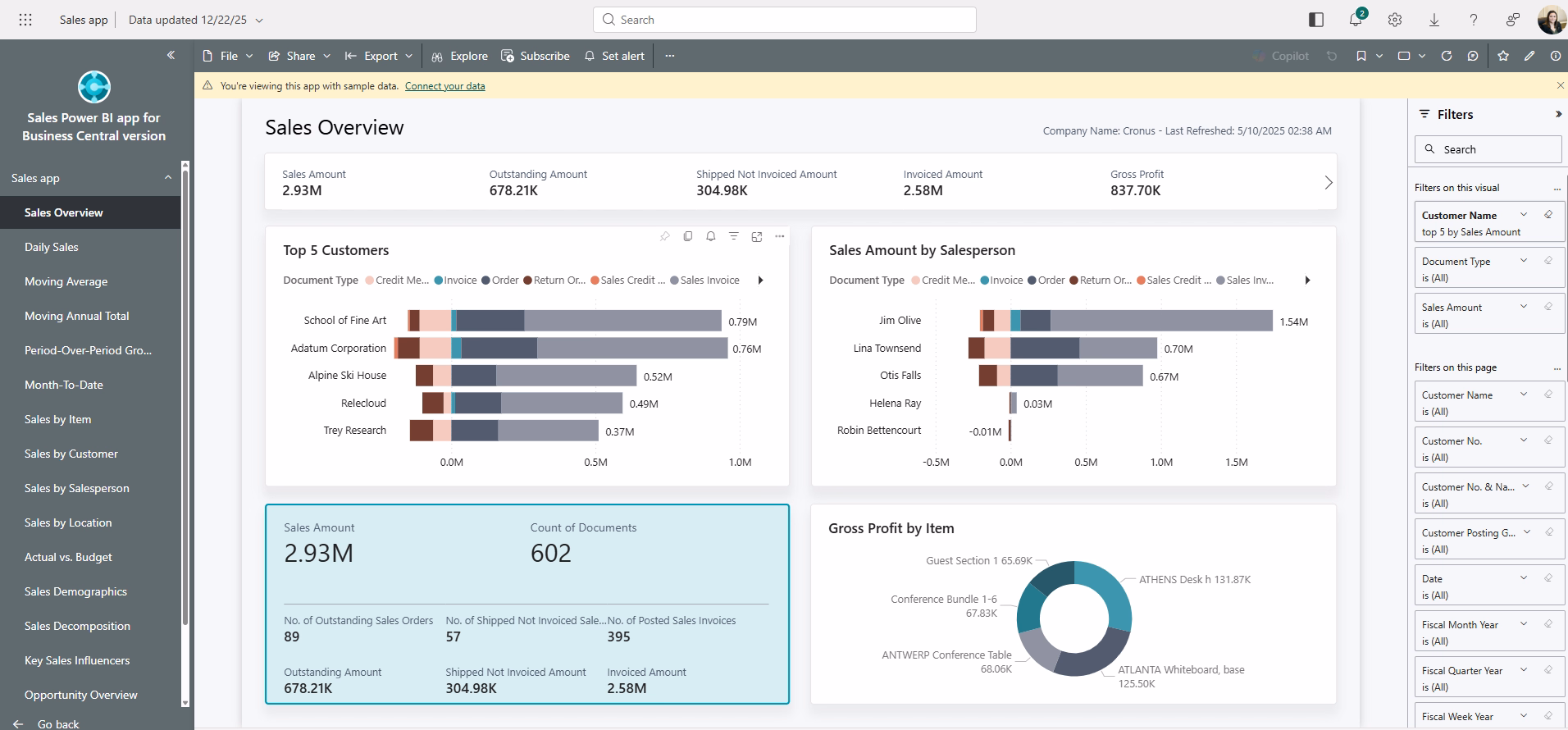
Task: Open the Share menu
Action: click(x=299, y=56)
